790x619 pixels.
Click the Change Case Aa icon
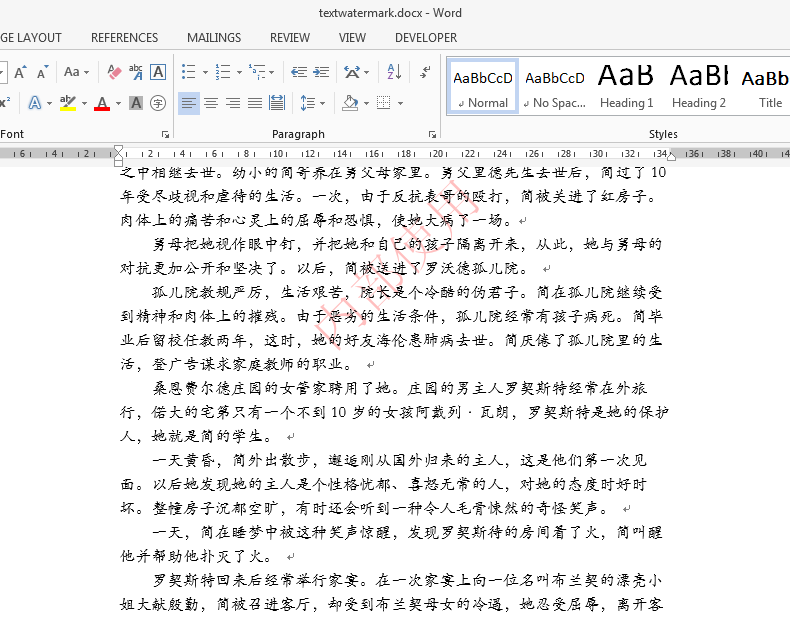point(71,72)
